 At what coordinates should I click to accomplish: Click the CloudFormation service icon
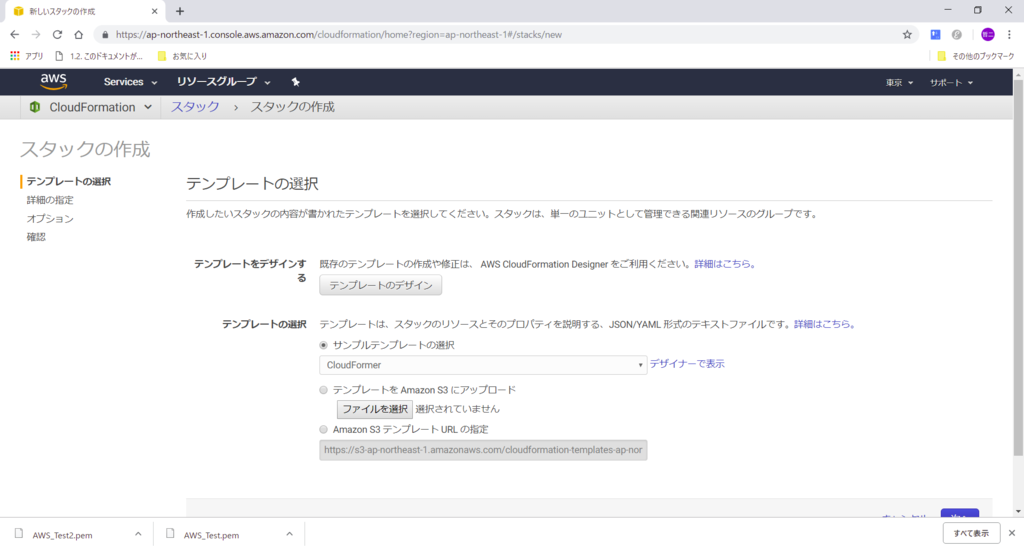pos(35,107)
